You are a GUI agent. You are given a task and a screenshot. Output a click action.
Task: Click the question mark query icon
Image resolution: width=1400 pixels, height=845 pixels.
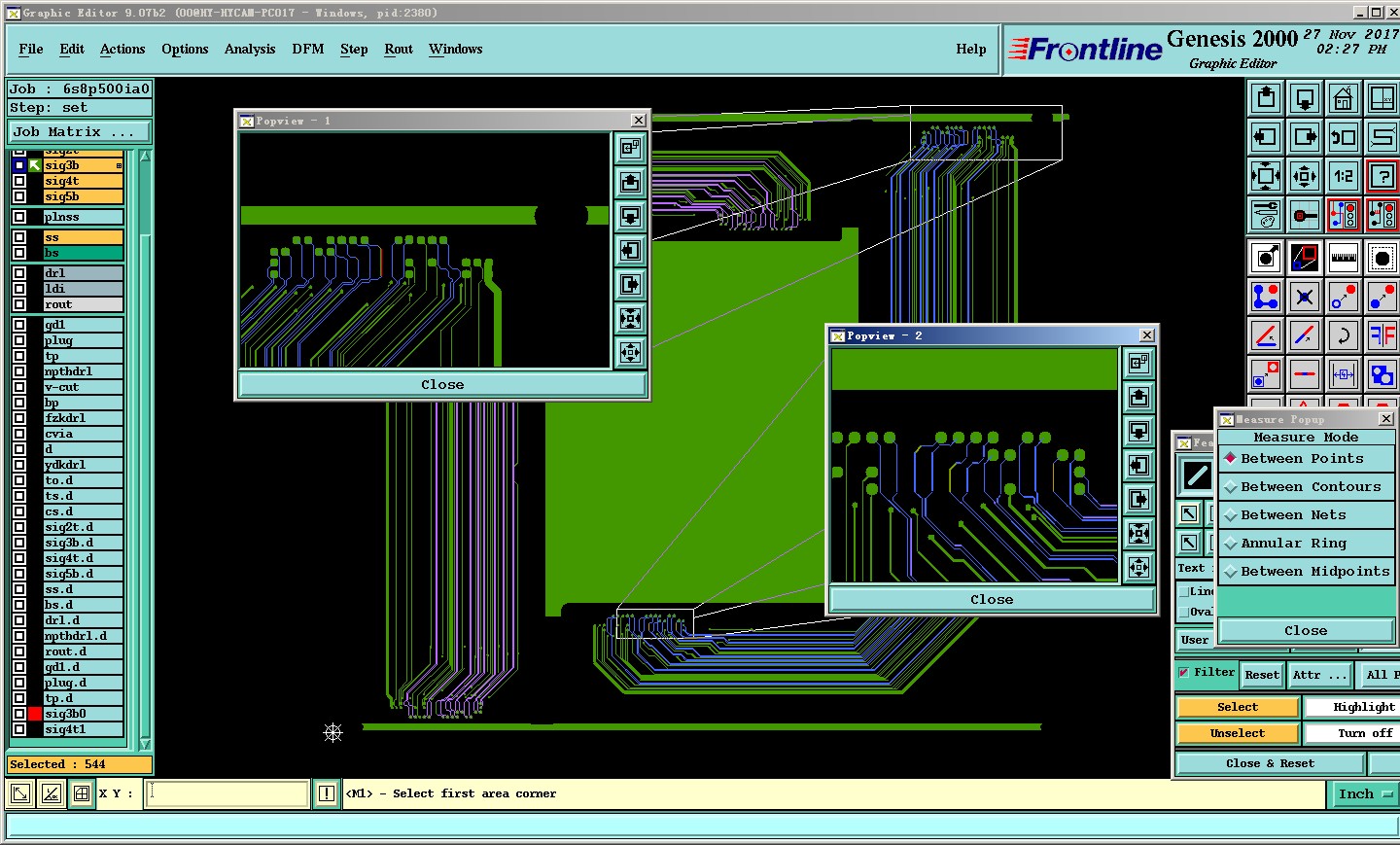click(1382, 176)
